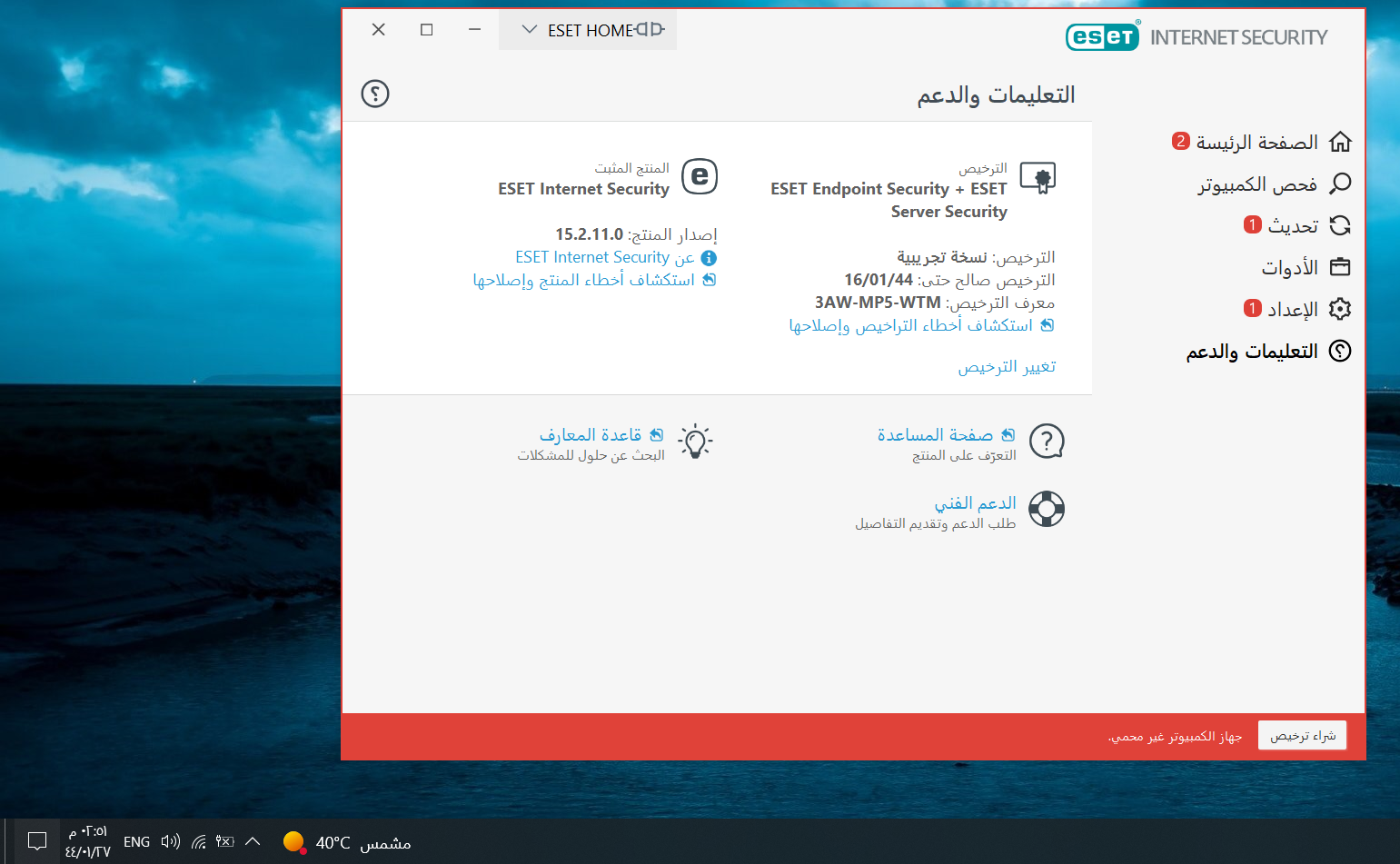The width and height of the screenshot is (1400, 864).
Task: Click the blue info icon beside About link
Action: pyautogui.click(x=709, y=258)
